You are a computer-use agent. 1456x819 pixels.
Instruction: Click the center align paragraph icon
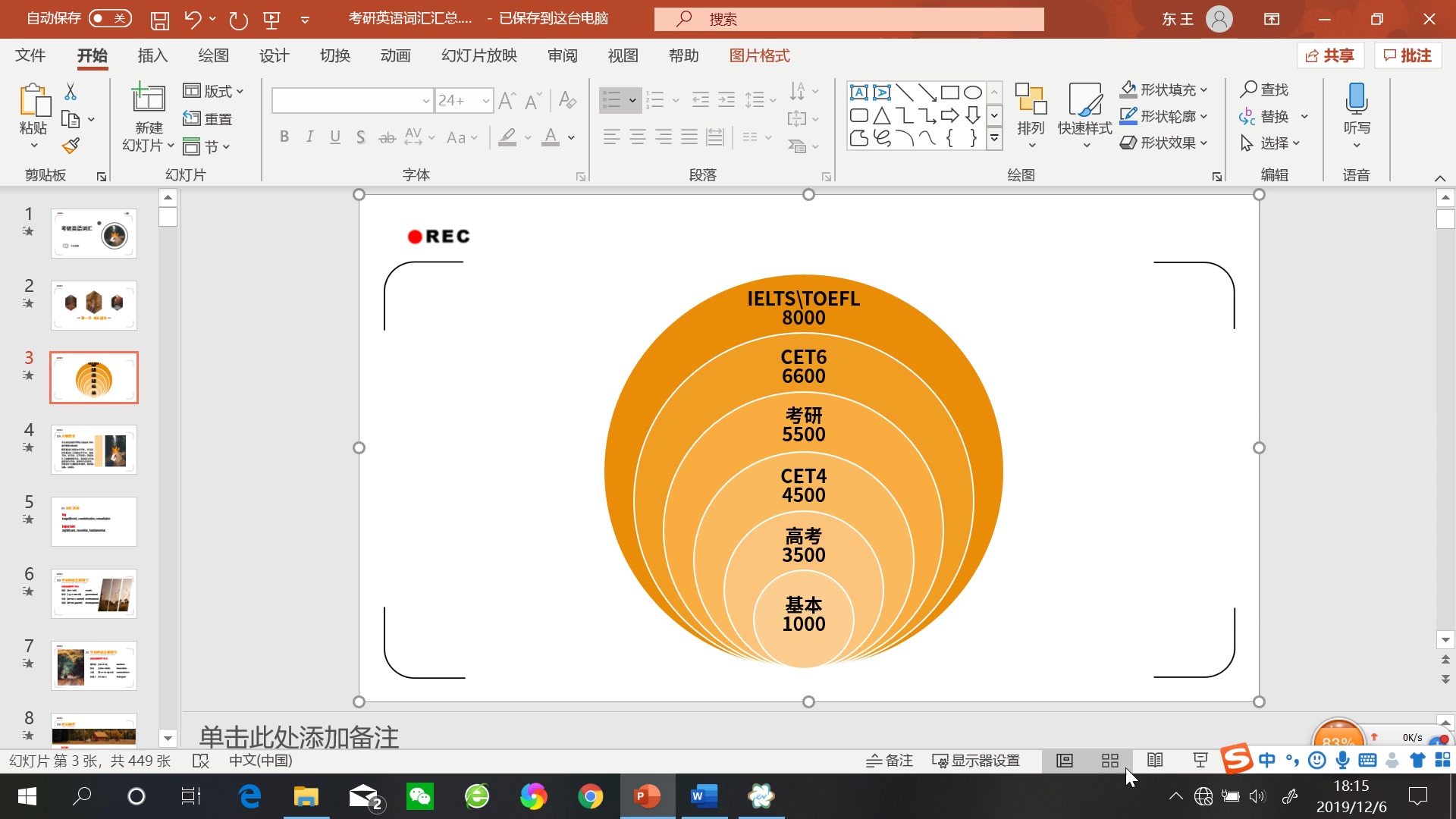638,137
